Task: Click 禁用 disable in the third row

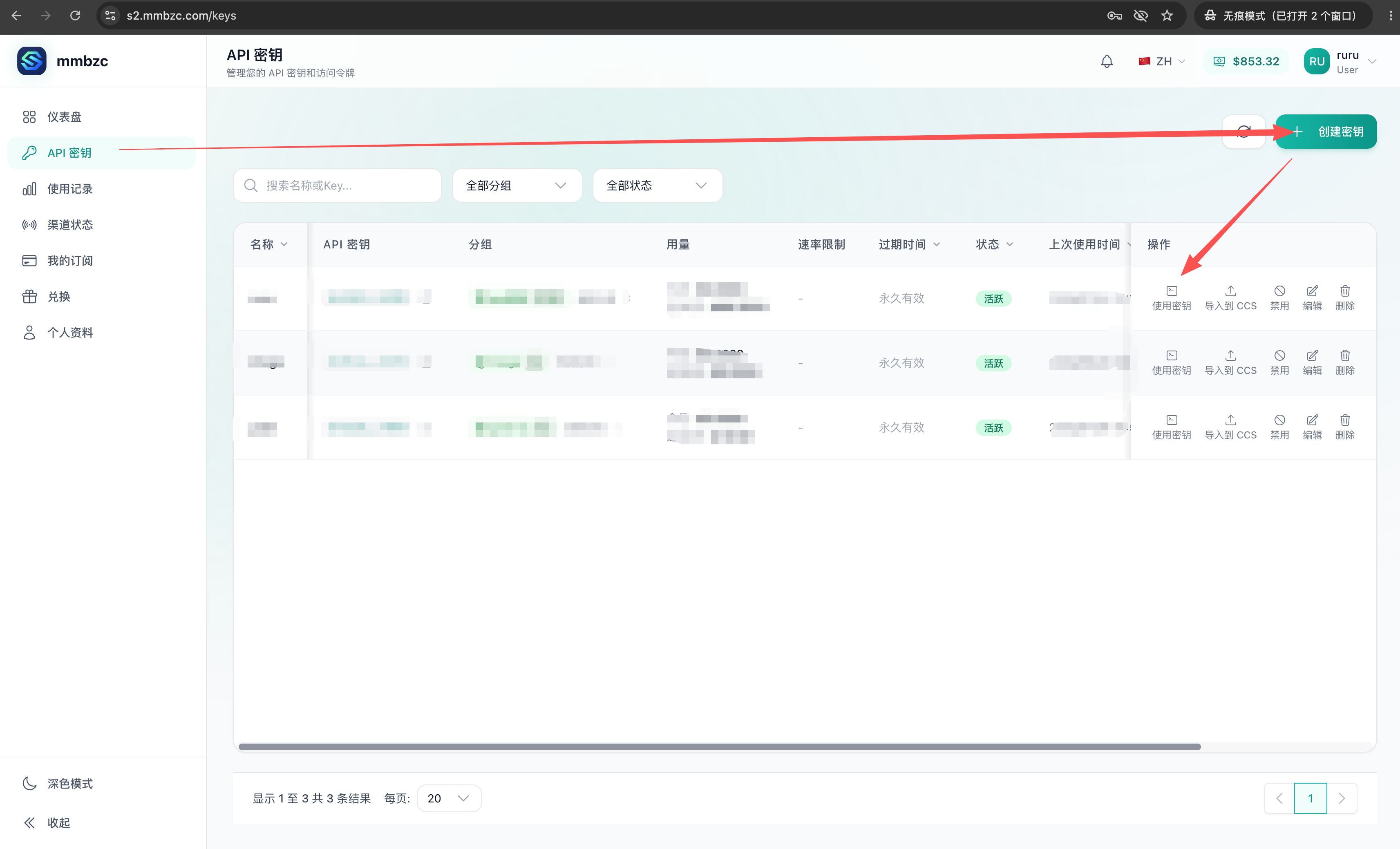Action: (x=1279, y=428)
